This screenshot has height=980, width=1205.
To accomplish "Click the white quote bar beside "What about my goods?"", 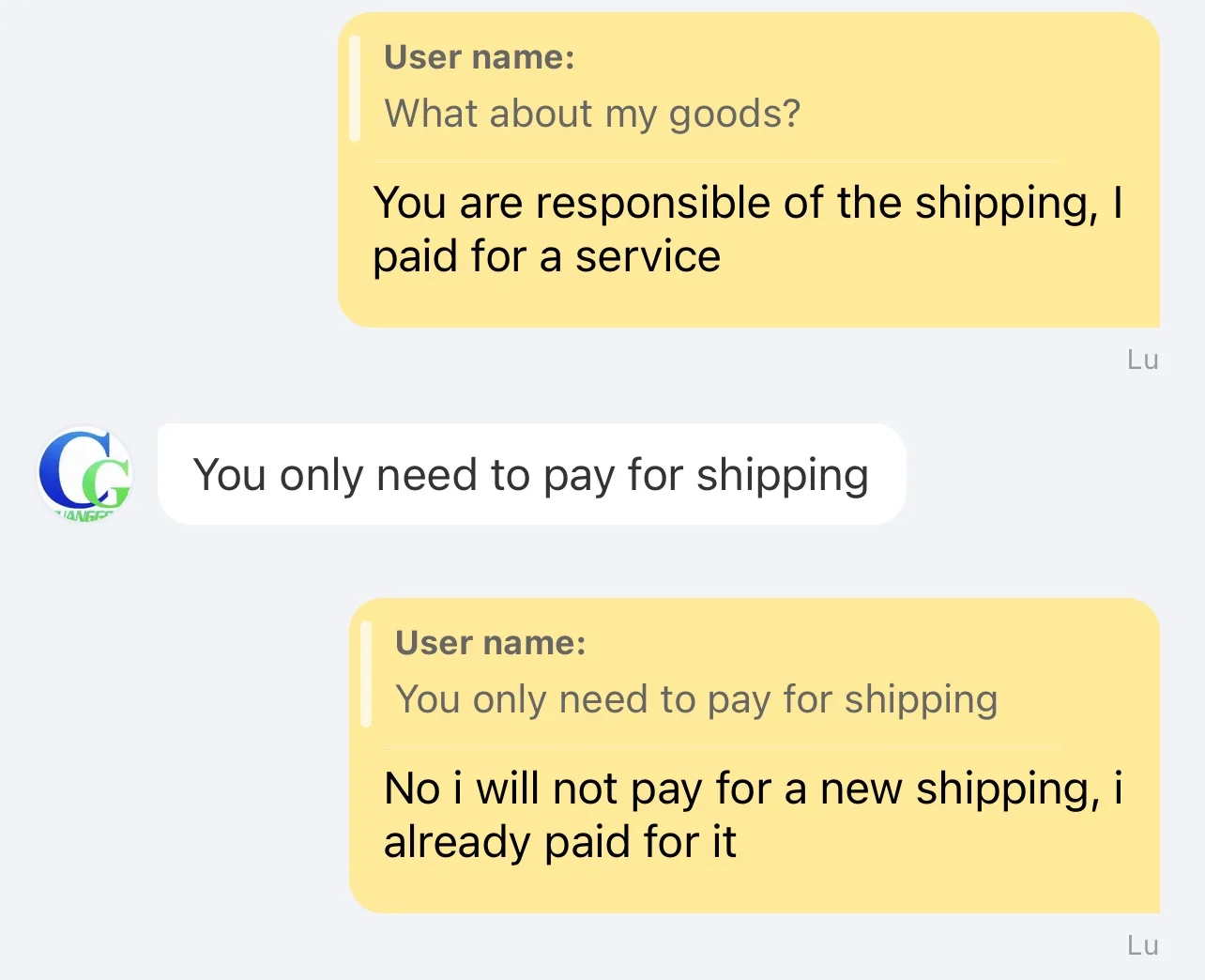I will pos(355,87).
